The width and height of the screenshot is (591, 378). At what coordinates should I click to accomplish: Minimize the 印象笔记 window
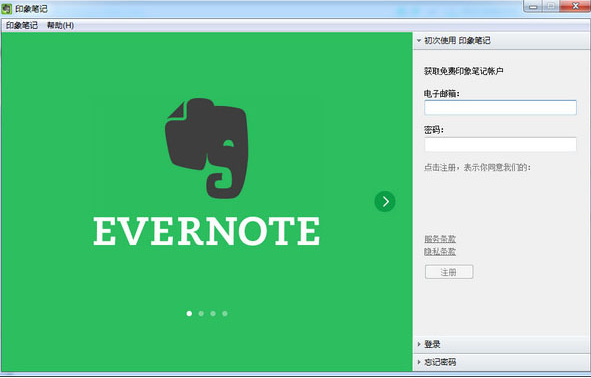(x=533, y=6)
